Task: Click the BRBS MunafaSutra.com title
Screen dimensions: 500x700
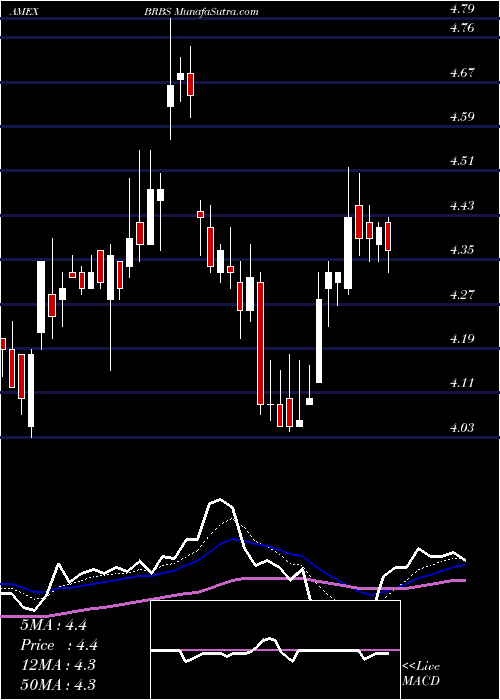Action: 201,12
